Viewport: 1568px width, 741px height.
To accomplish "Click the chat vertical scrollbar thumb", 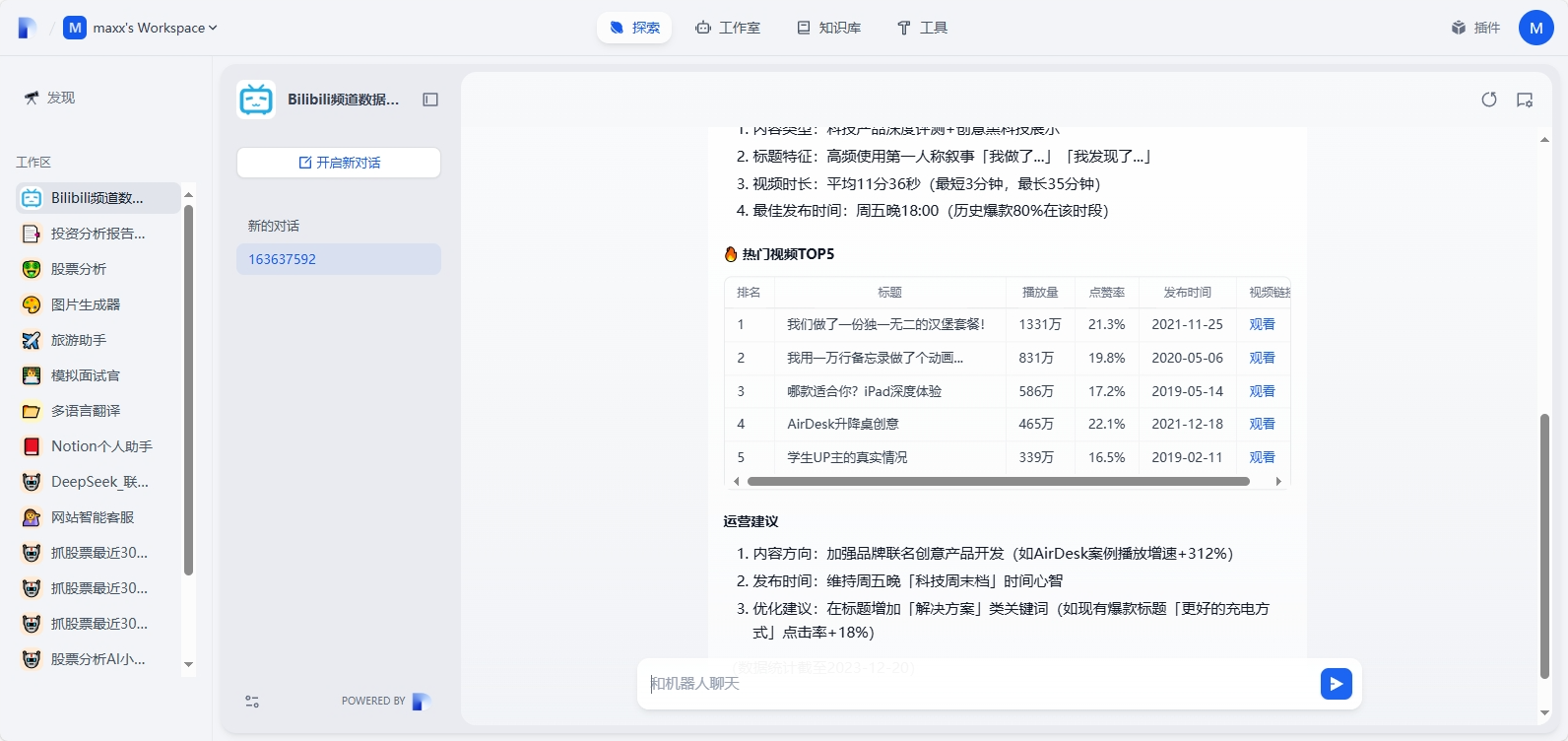I will pos(1544,547).
